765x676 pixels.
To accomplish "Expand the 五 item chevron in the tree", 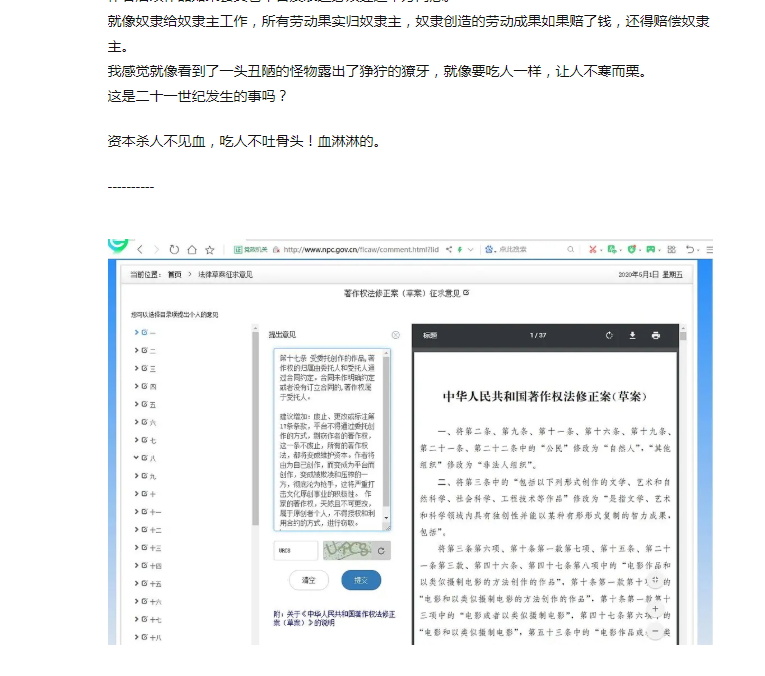I will click(x=137, y=404).
